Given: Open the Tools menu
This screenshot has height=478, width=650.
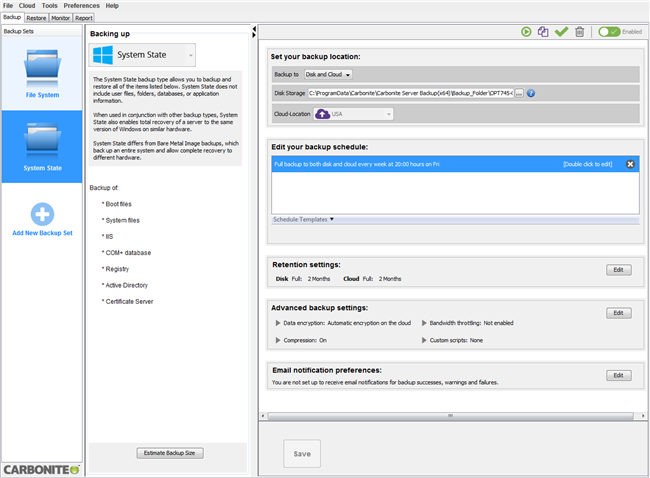Looking at the screenshot, I should click(x=49, y=6).
